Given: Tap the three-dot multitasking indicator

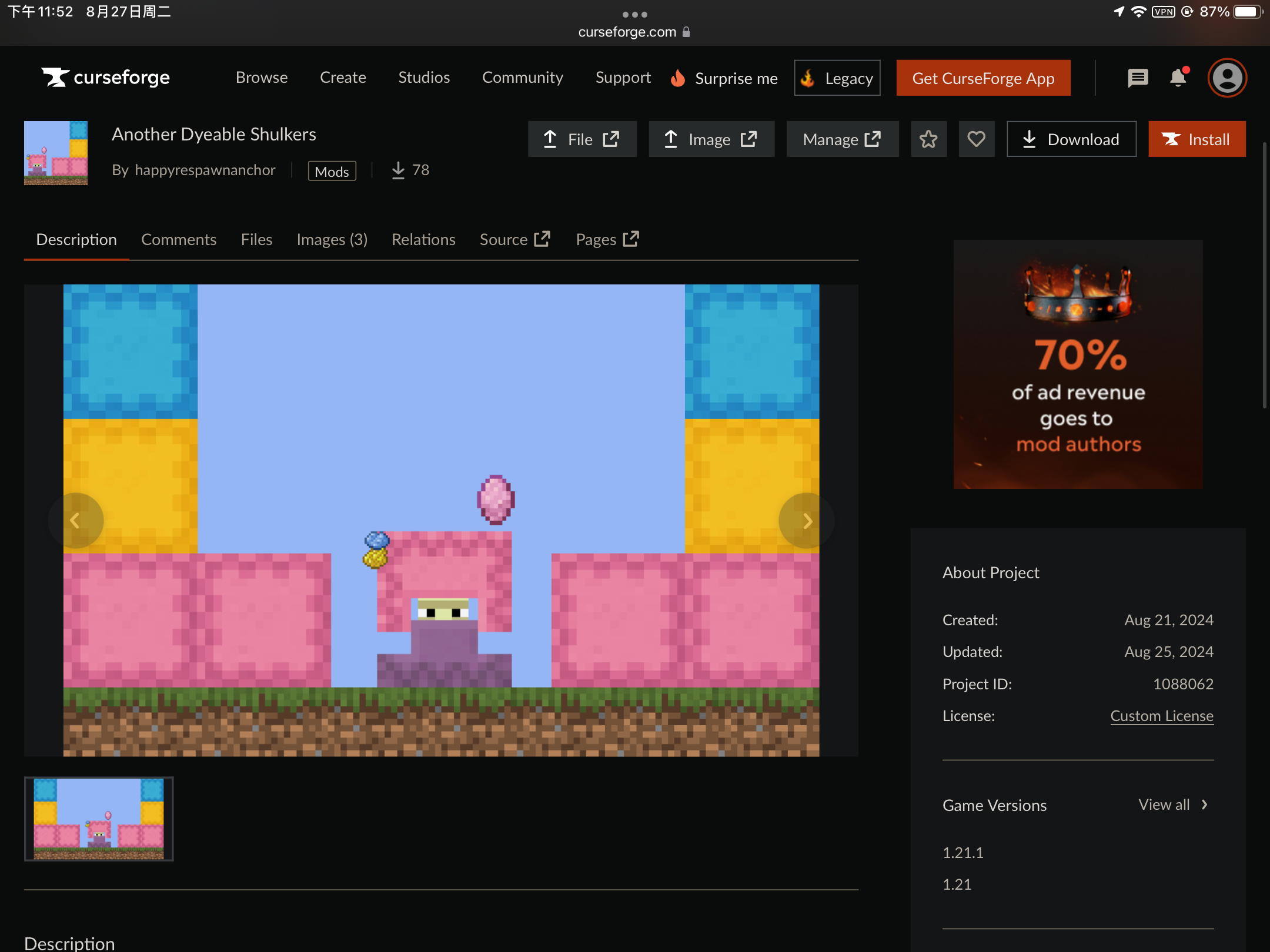Looking at the screenshot, I should 635,14.
